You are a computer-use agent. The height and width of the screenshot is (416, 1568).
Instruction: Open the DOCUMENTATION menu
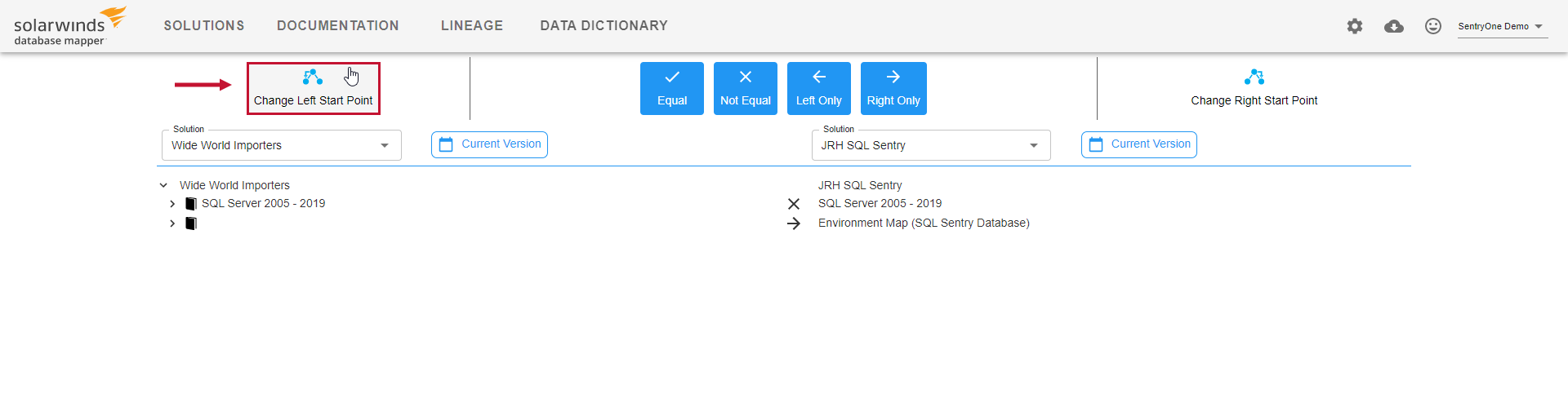338,26
